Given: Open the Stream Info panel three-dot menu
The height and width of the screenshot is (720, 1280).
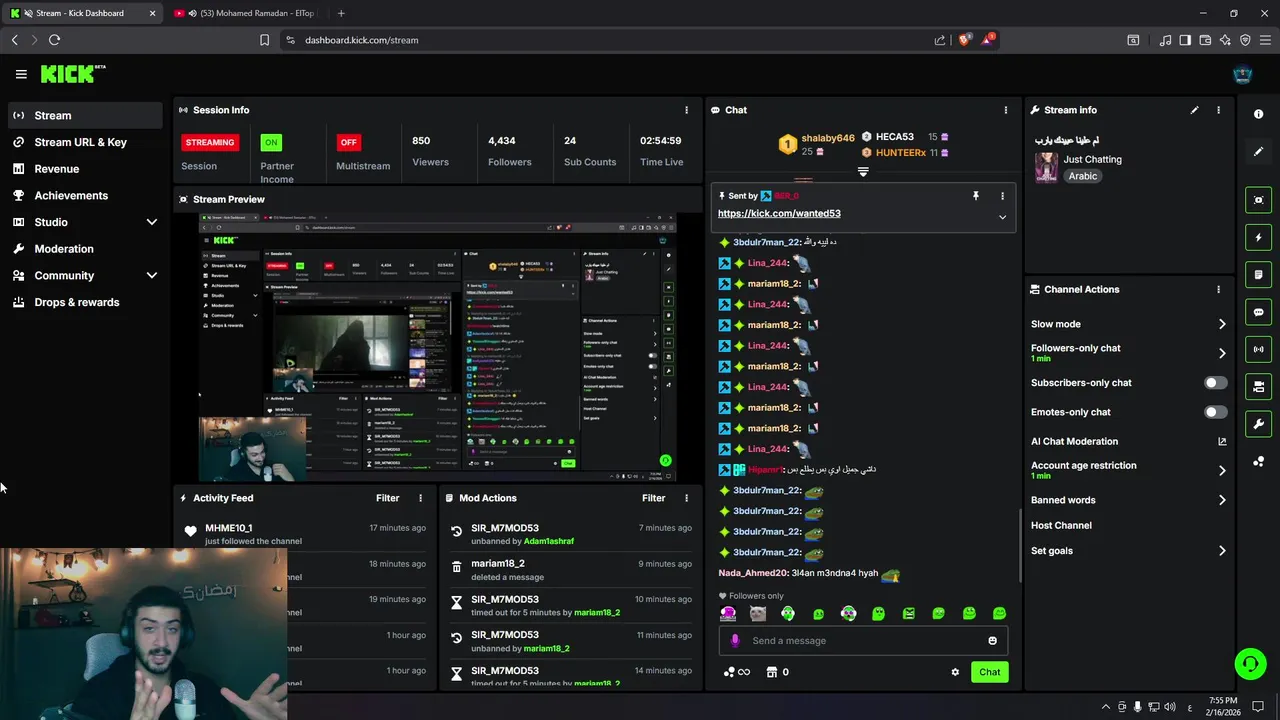Looking at the screenshot, I should click(1218, 110).
